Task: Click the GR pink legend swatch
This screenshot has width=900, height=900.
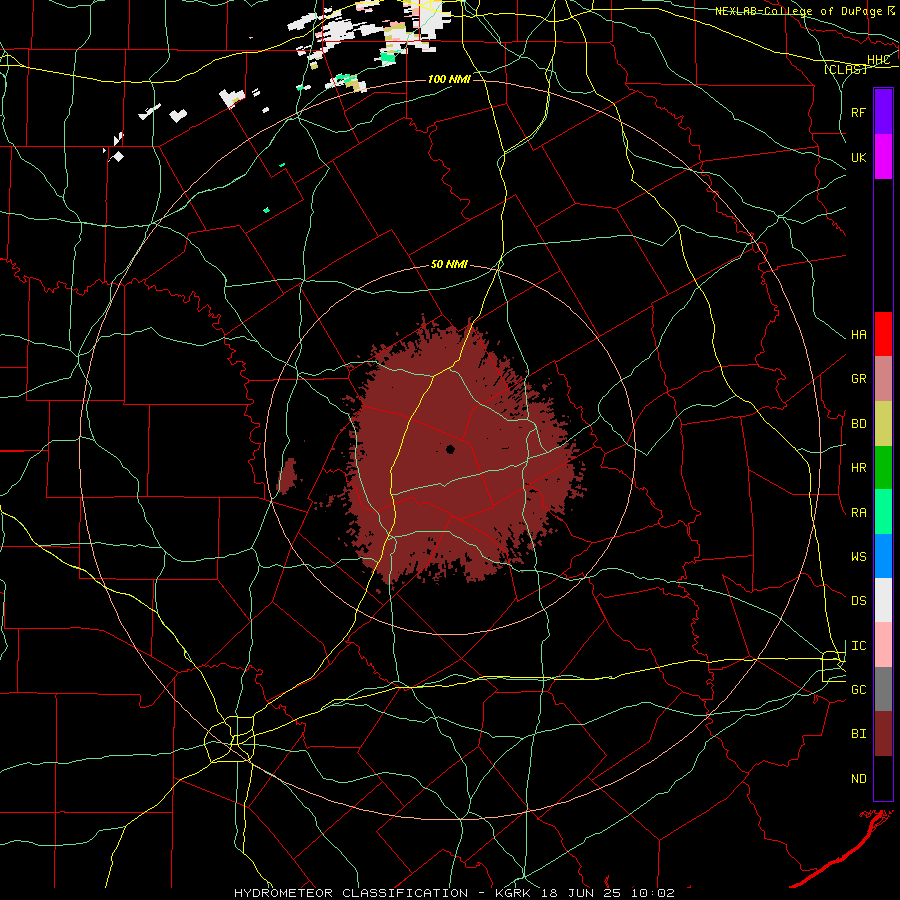Action: 883,379
